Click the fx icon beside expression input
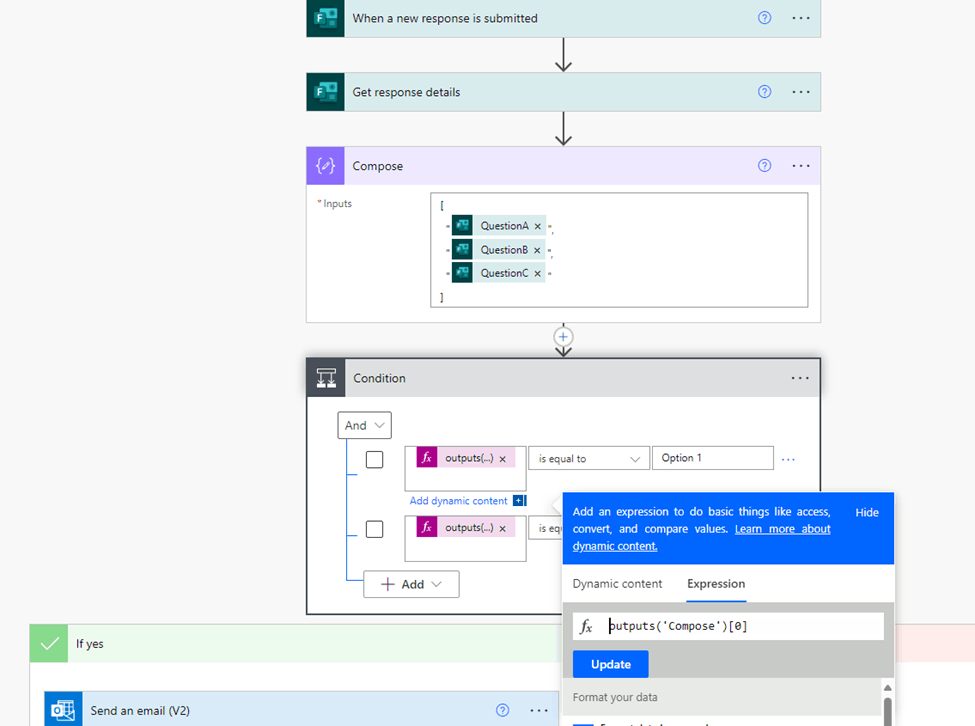975x726 pixels. coord(586,626)
